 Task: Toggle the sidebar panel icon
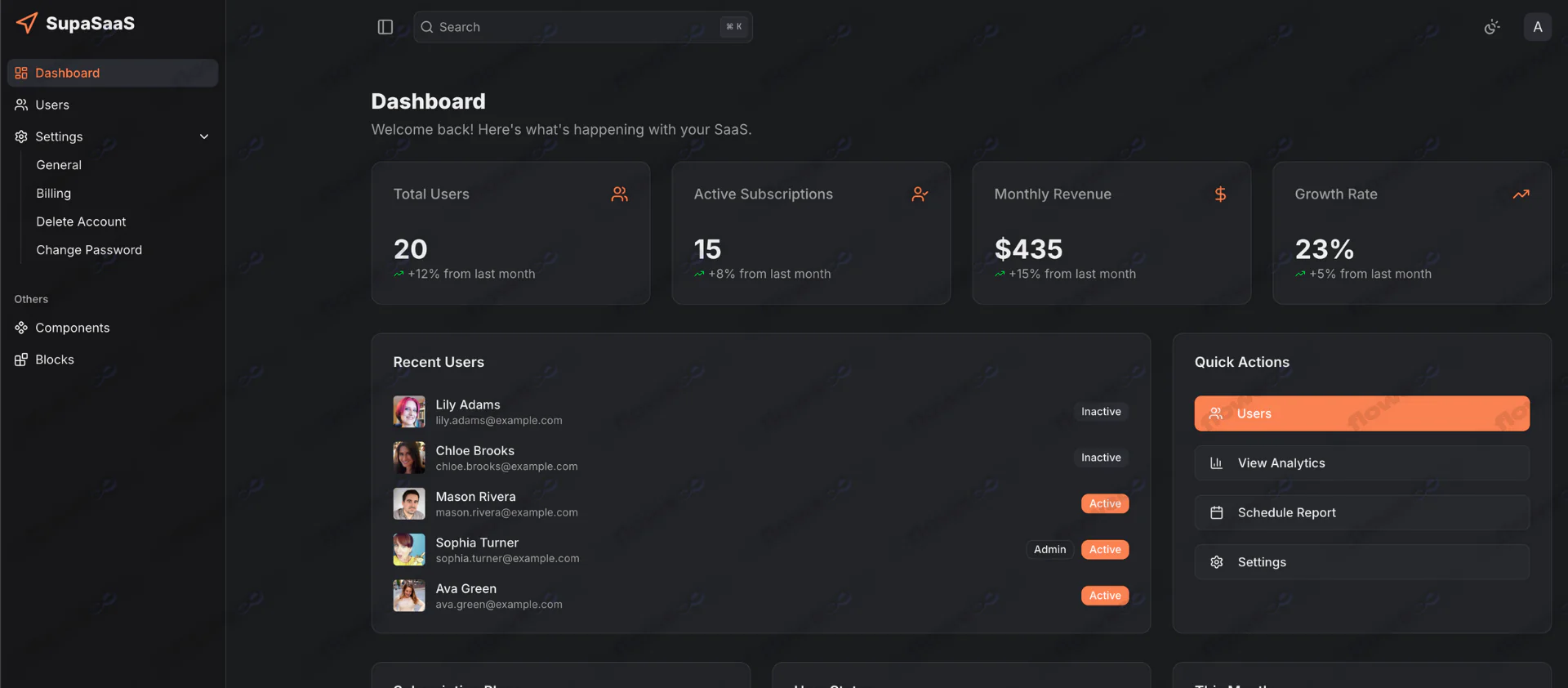tap(385, 27)
